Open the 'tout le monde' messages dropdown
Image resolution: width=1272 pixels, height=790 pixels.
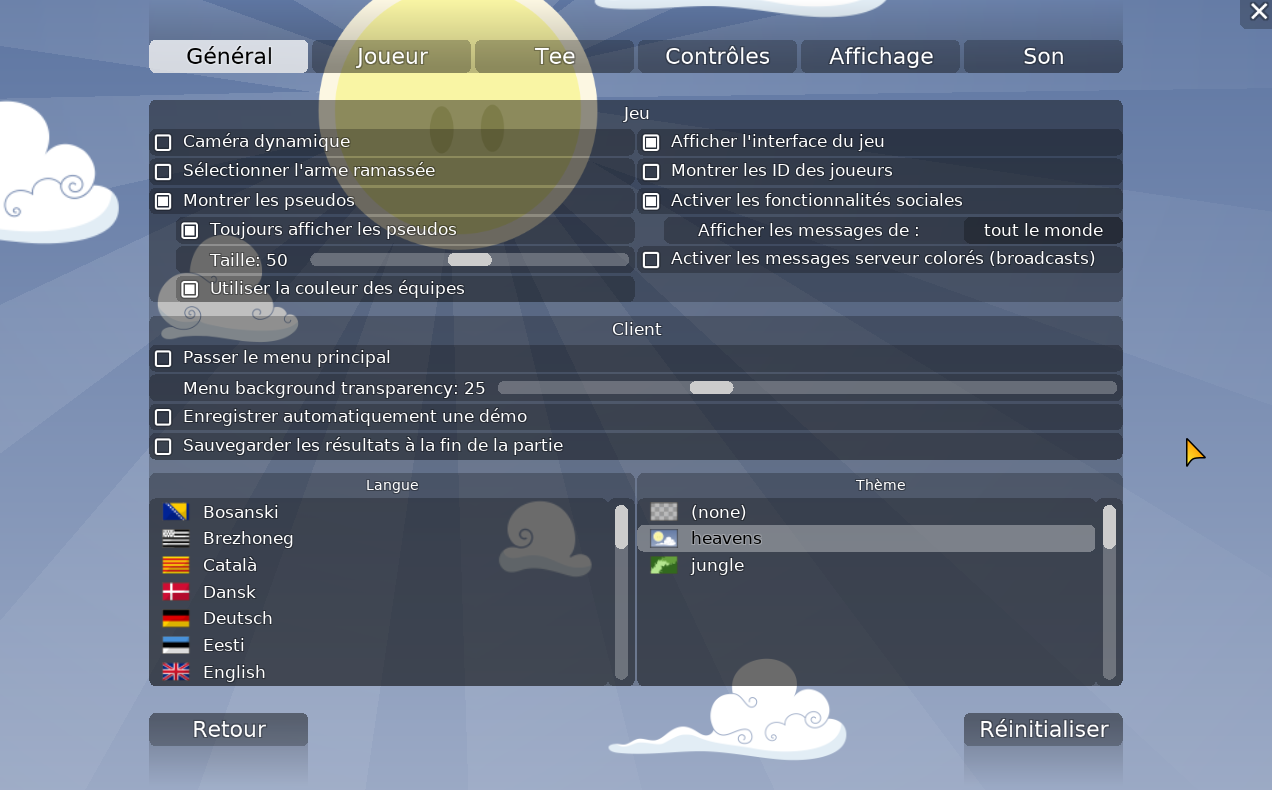[1042, 231]
